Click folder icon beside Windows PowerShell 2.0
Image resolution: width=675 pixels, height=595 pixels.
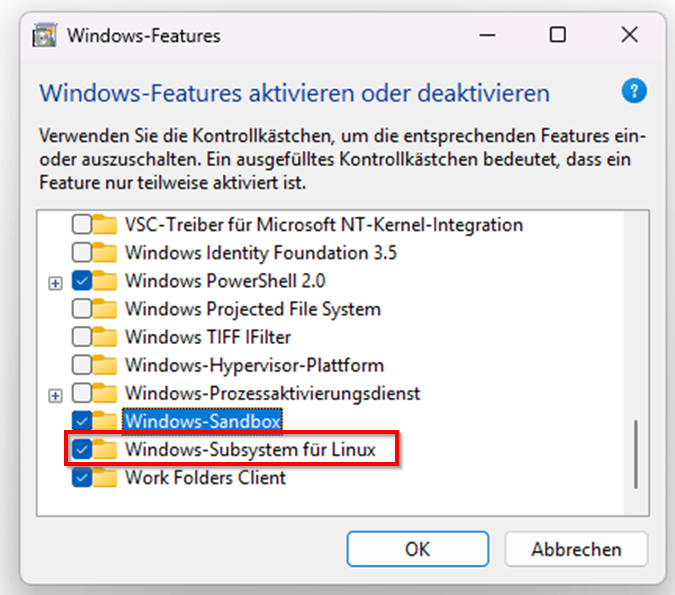coord(105,281)
